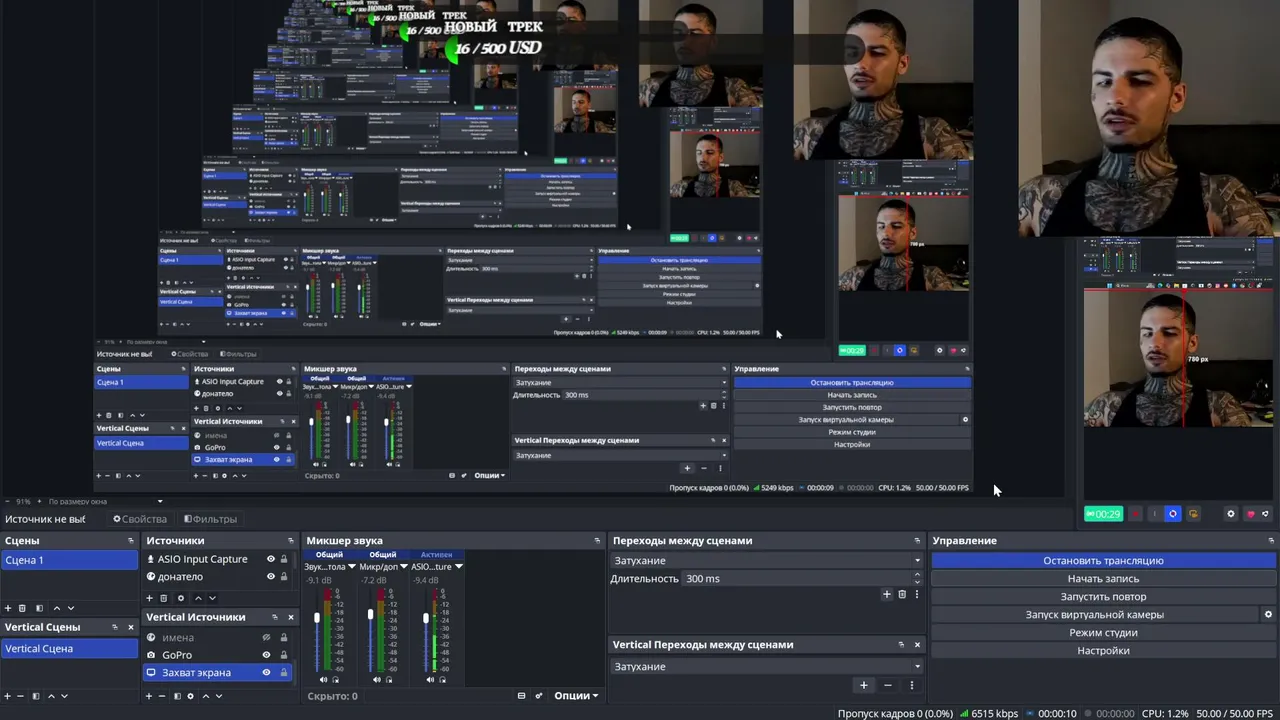The width and height of the screenshot is (1280, 720).
Task: Open scene filters in Сцены dock
Action: tap(39, 608)
